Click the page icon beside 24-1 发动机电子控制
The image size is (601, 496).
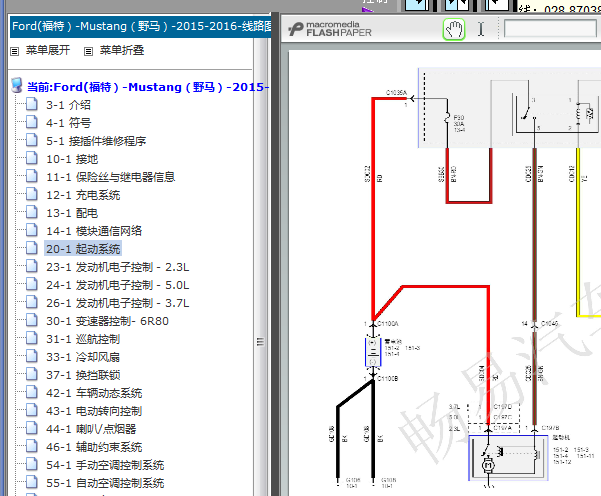(x=32, y=284)
